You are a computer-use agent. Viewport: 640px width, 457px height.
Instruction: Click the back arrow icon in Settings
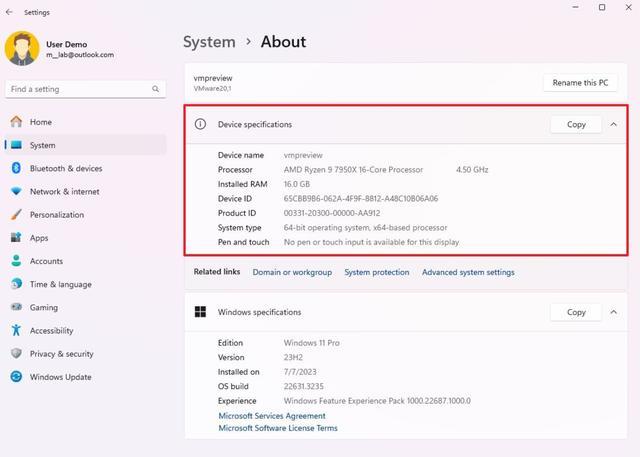pyautogui.click(x=9, y=12)
